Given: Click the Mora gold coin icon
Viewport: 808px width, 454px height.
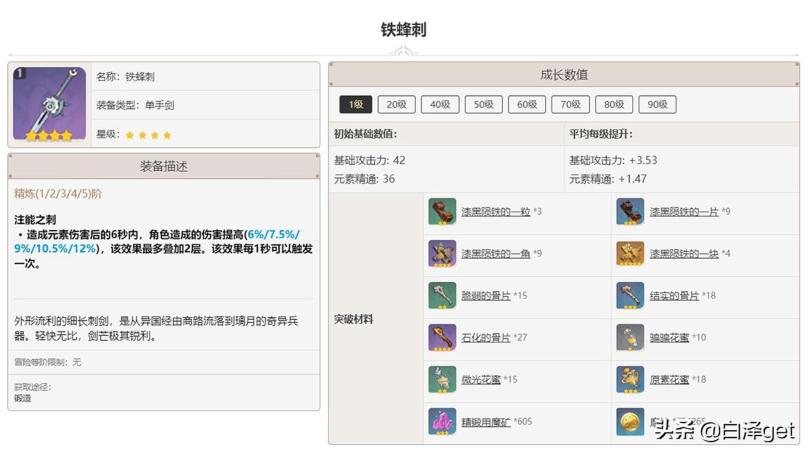Looking at the screenshot, I should [630, 422].
